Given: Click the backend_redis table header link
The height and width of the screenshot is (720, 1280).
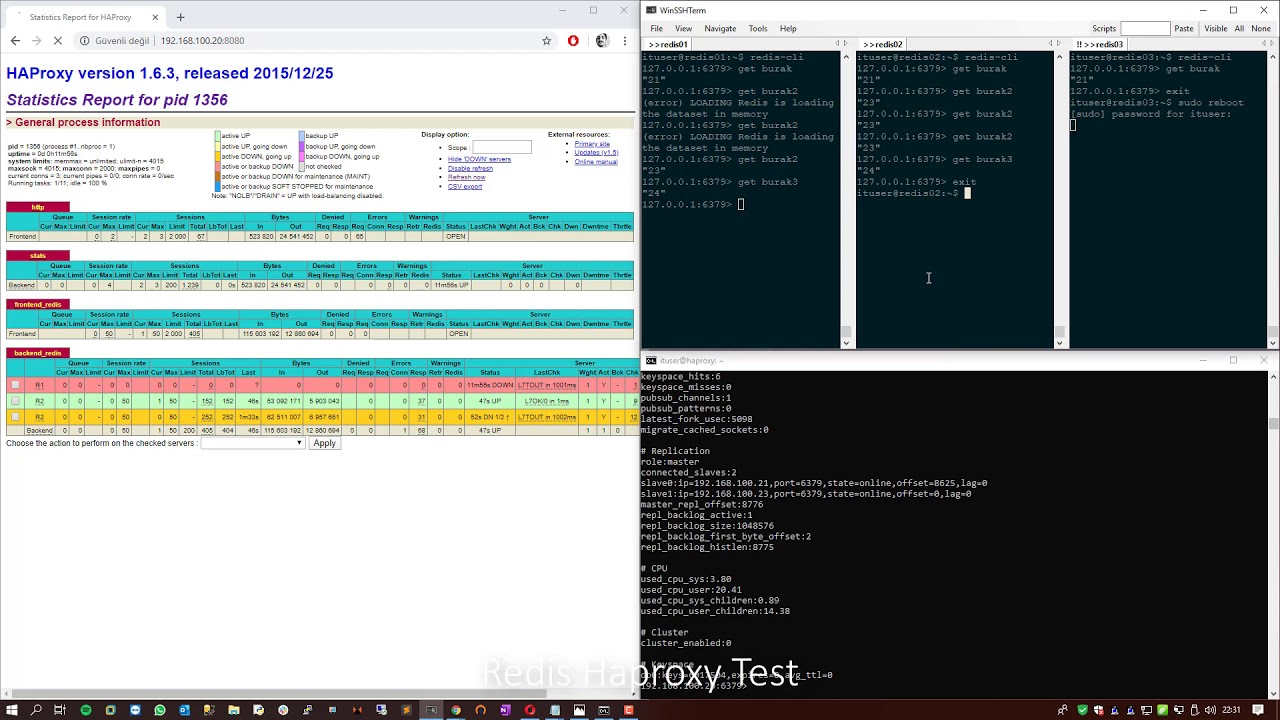Looking at the screenshot, I should pyautogui.click(x=38, y=353).
